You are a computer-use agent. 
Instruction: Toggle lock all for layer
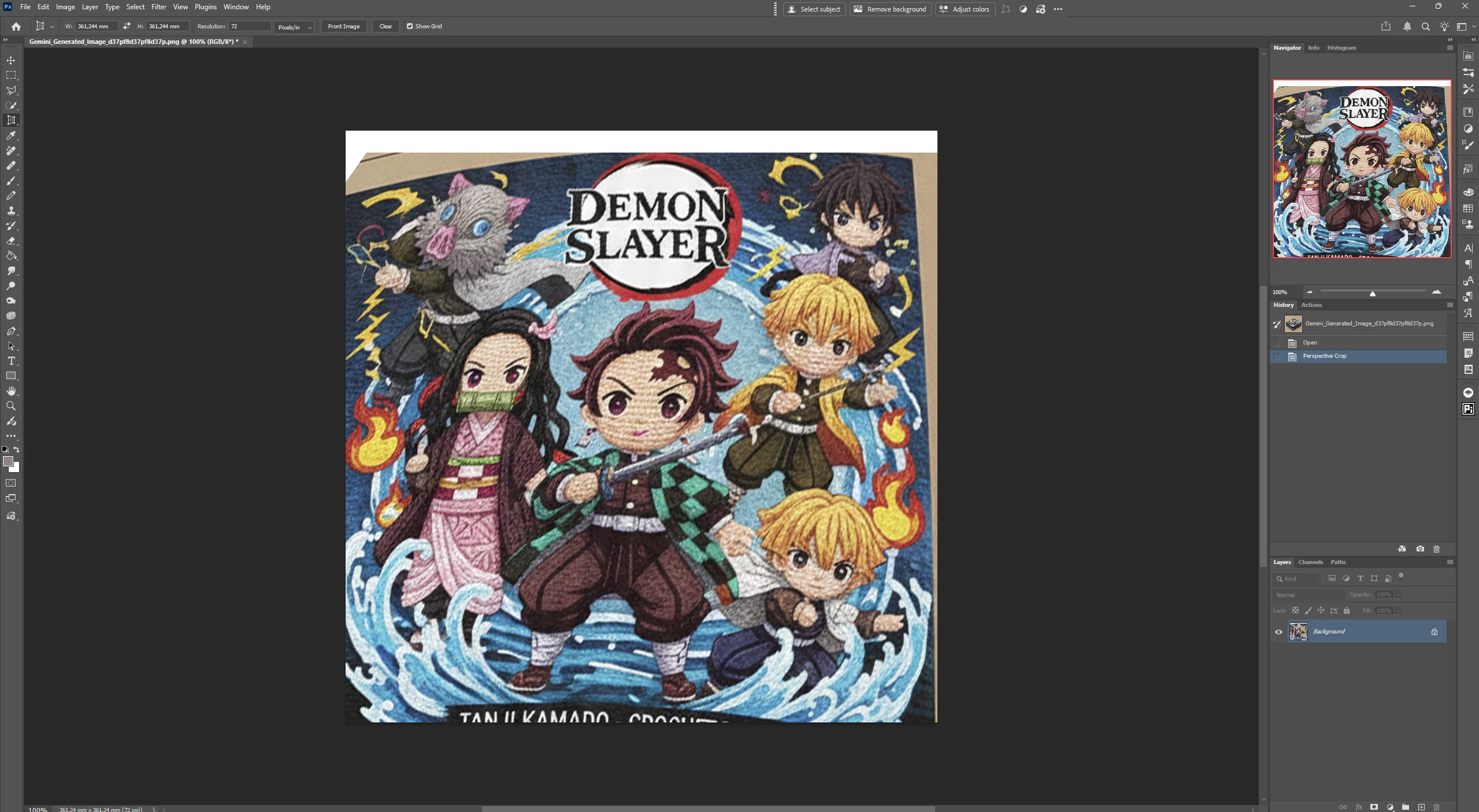(1347, 610)
